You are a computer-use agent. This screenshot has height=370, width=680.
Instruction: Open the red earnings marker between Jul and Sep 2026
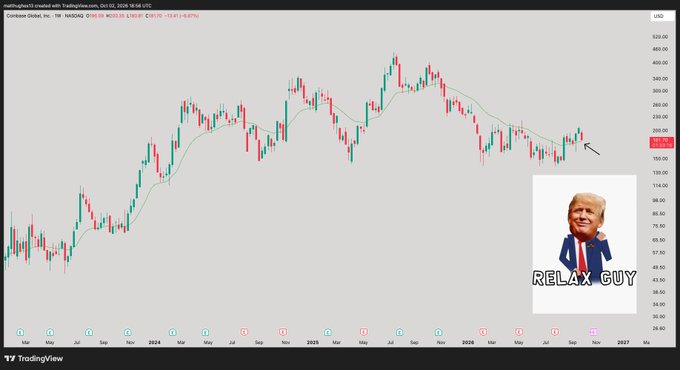pos(555,332)
